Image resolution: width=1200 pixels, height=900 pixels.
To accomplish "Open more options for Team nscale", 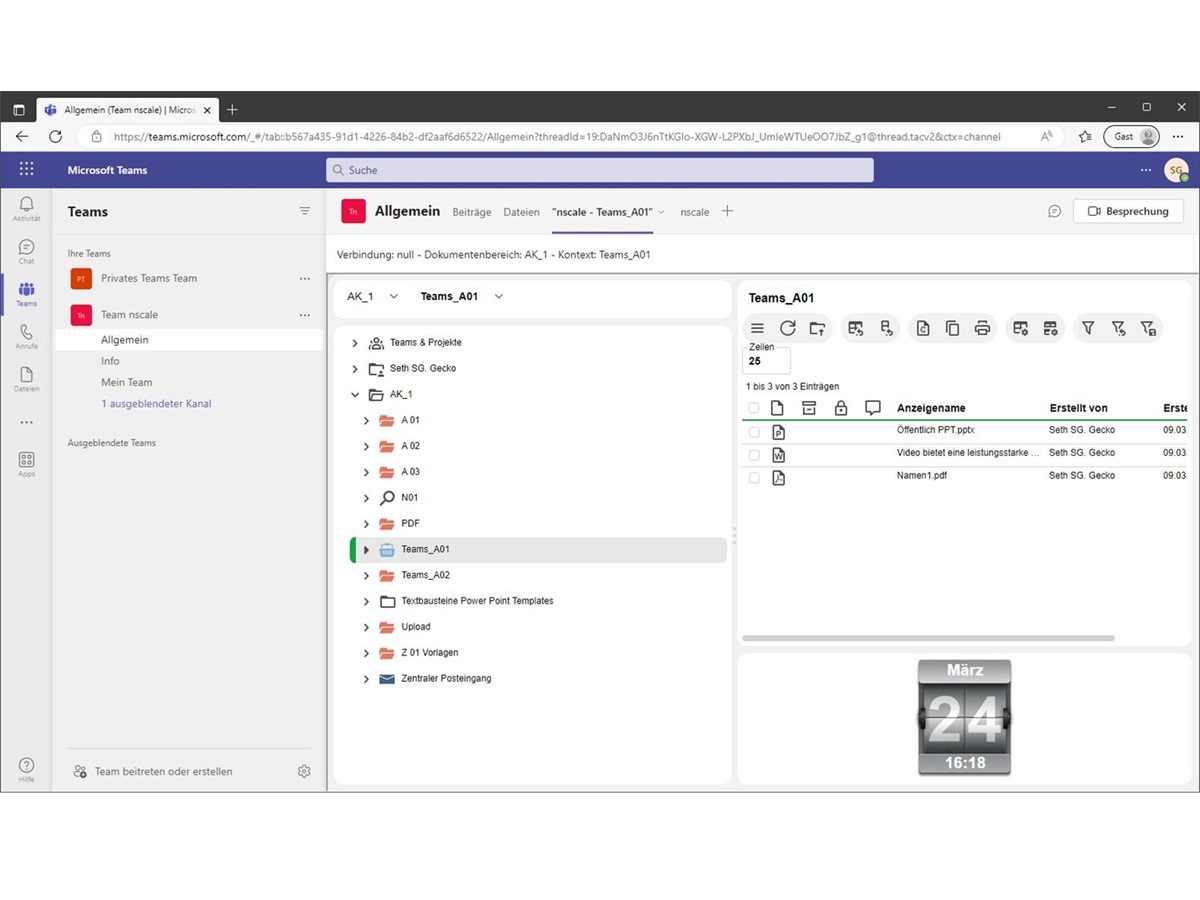I will point(305,315).
